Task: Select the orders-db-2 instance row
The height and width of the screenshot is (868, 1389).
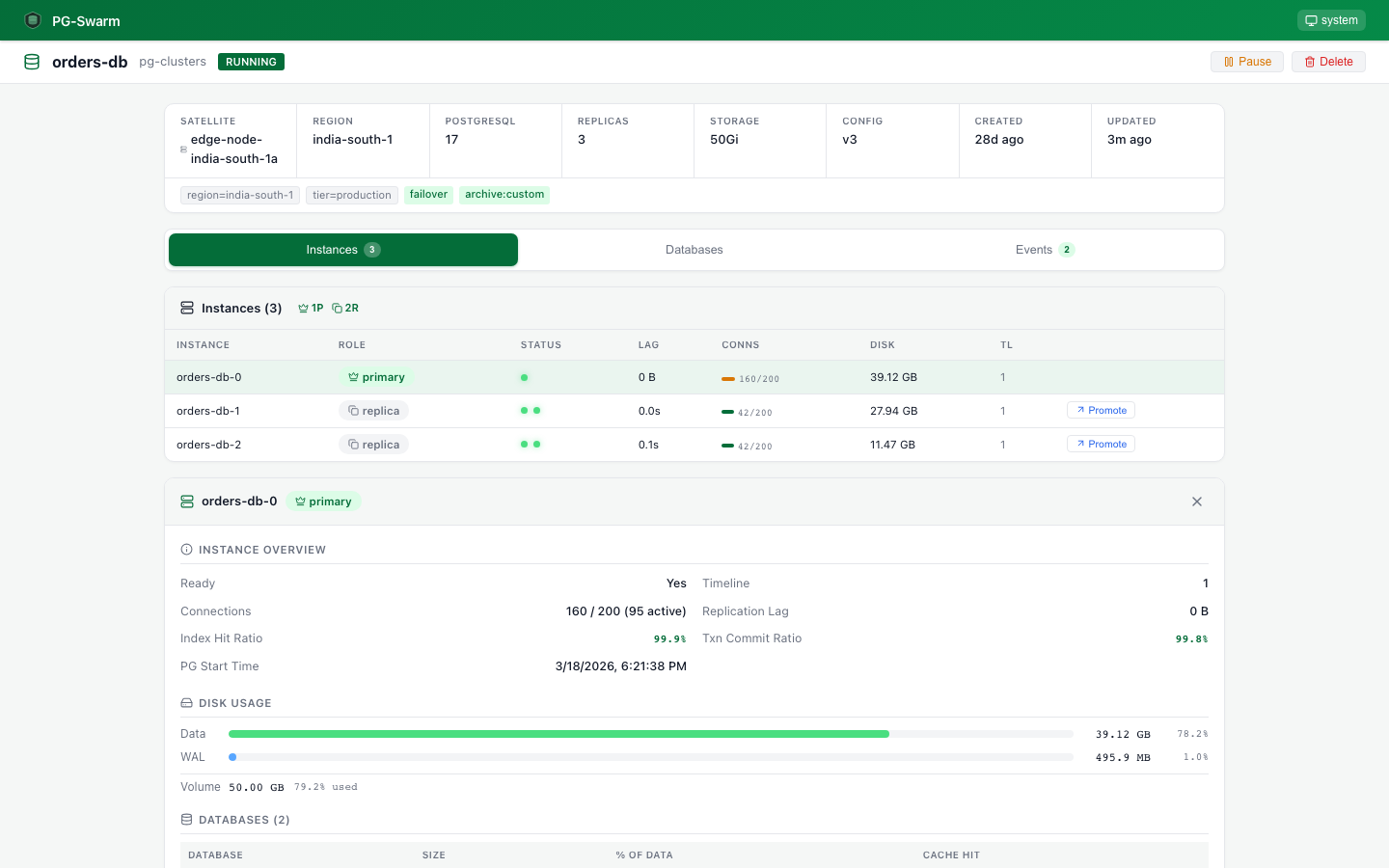Action: coord(694,445)
